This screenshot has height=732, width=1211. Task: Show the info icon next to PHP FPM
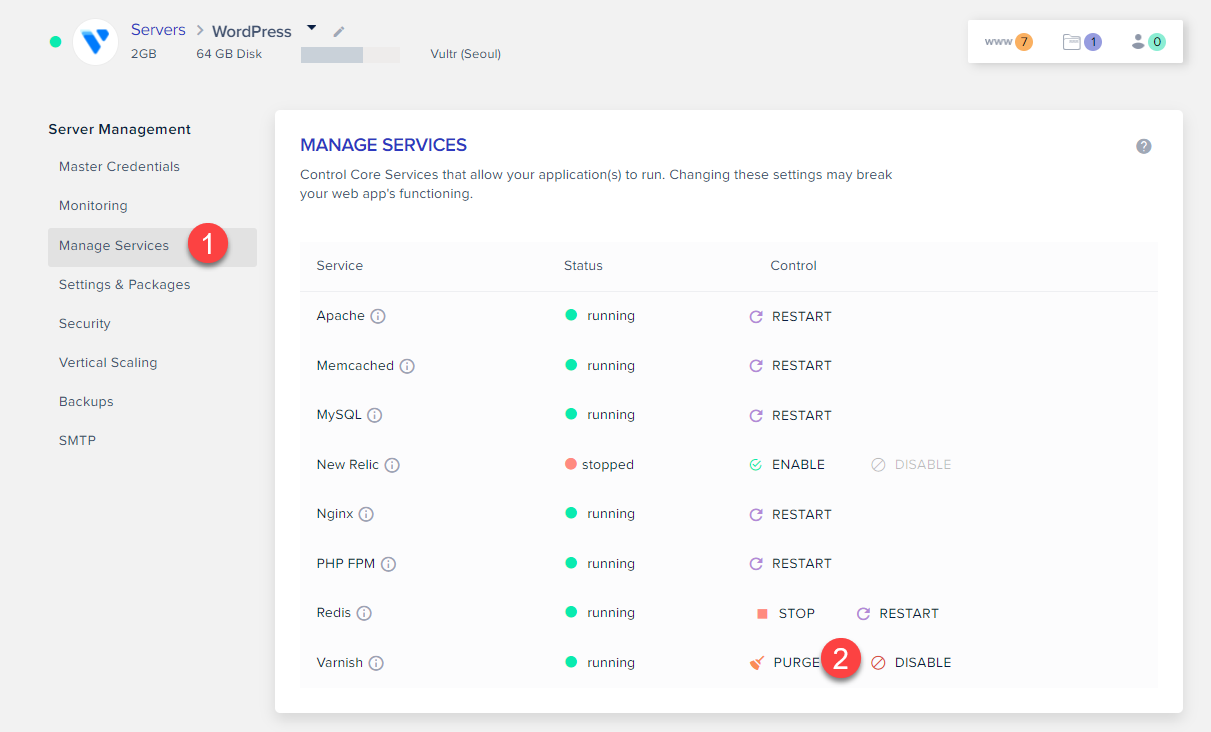(x=388, y=564)
